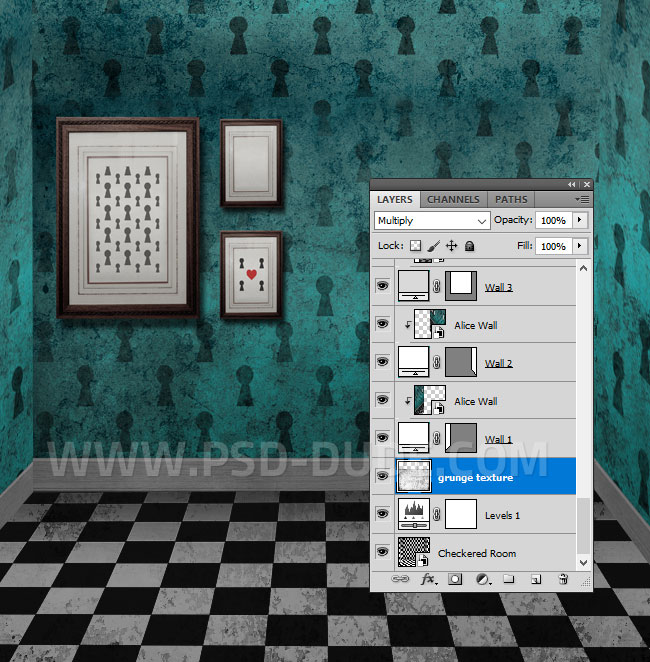Image resolution: width=650 pixels, height=662 pixels.
Task: Click the Link Layers icon
Action: point(400,579)
